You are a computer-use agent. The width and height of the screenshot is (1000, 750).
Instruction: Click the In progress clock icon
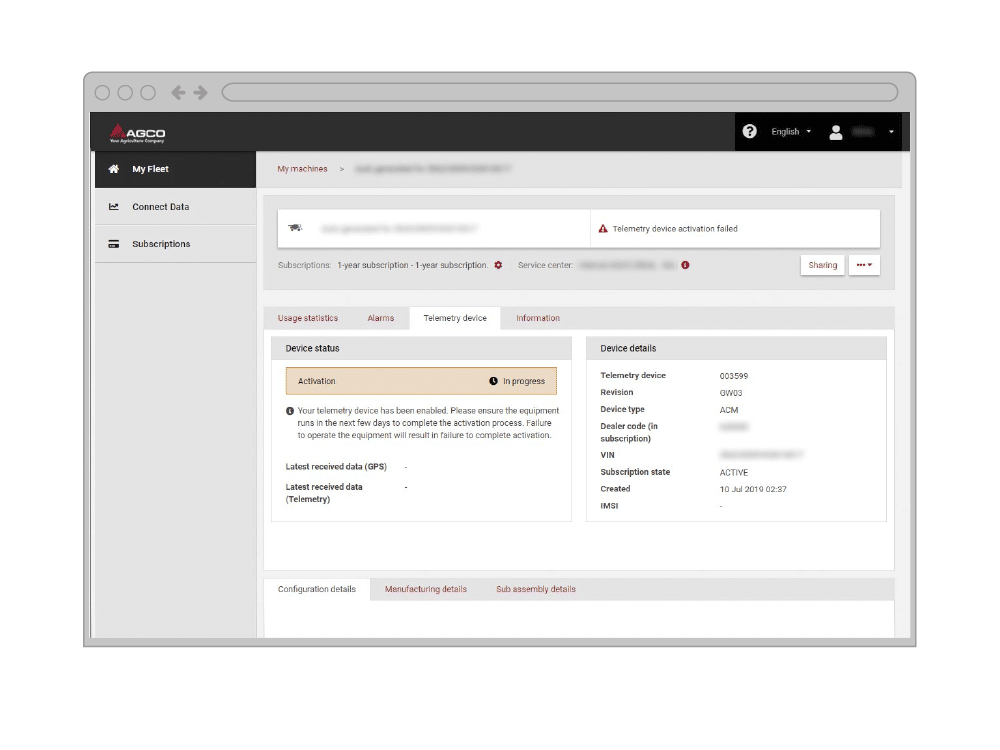point(493,381)
